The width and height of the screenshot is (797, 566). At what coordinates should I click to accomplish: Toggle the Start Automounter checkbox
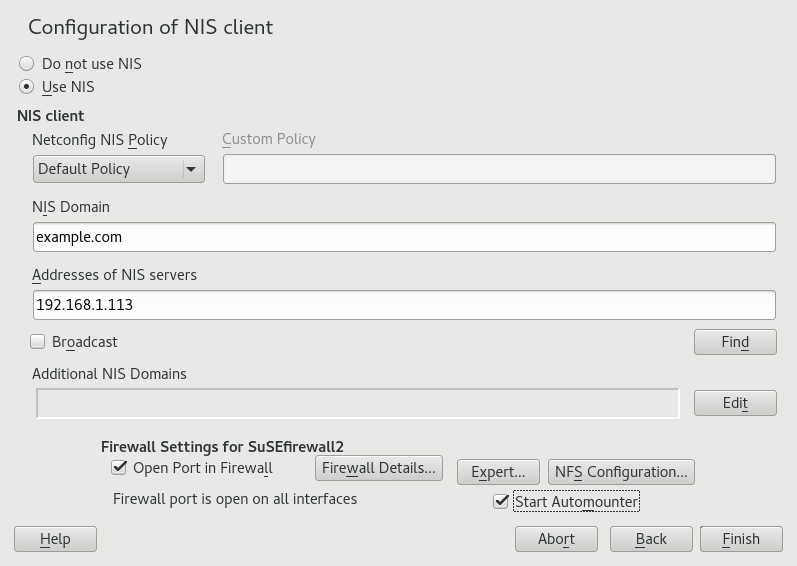tap(502, 501)
